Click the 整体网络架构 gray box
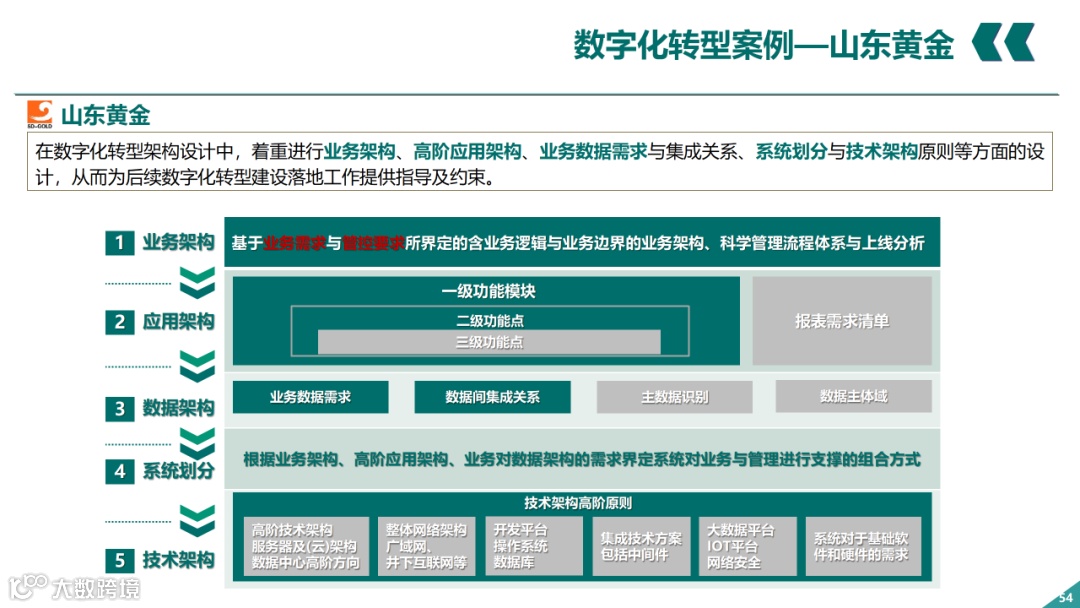 click(426, 547)
